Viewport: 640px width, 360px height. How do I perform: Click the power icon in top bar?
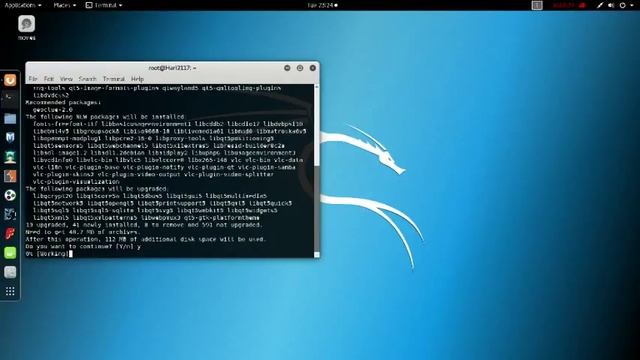622,5
